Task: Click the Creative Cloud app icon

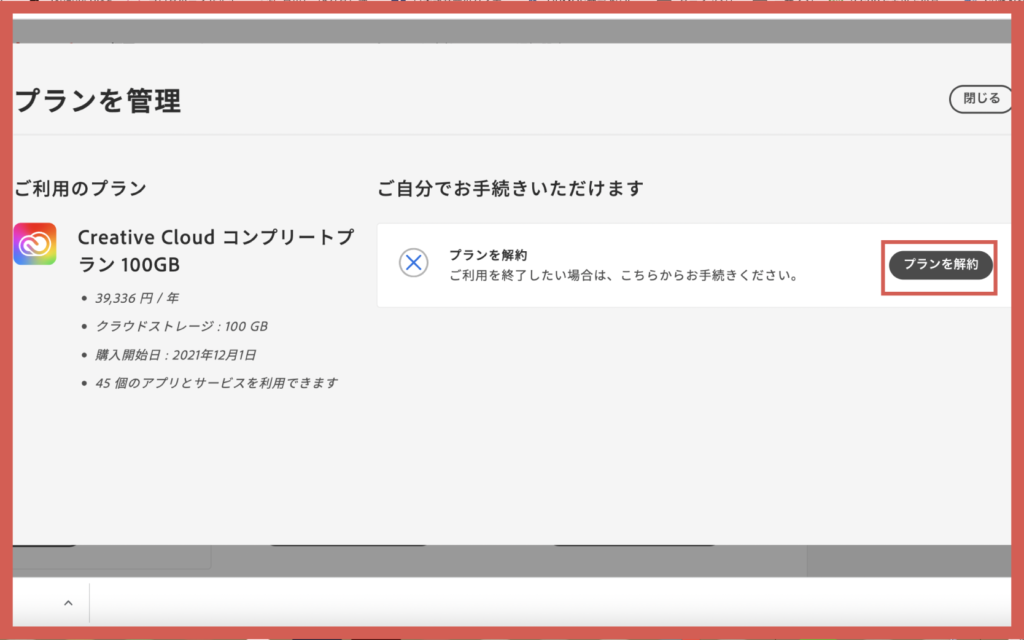Action: 35,244
